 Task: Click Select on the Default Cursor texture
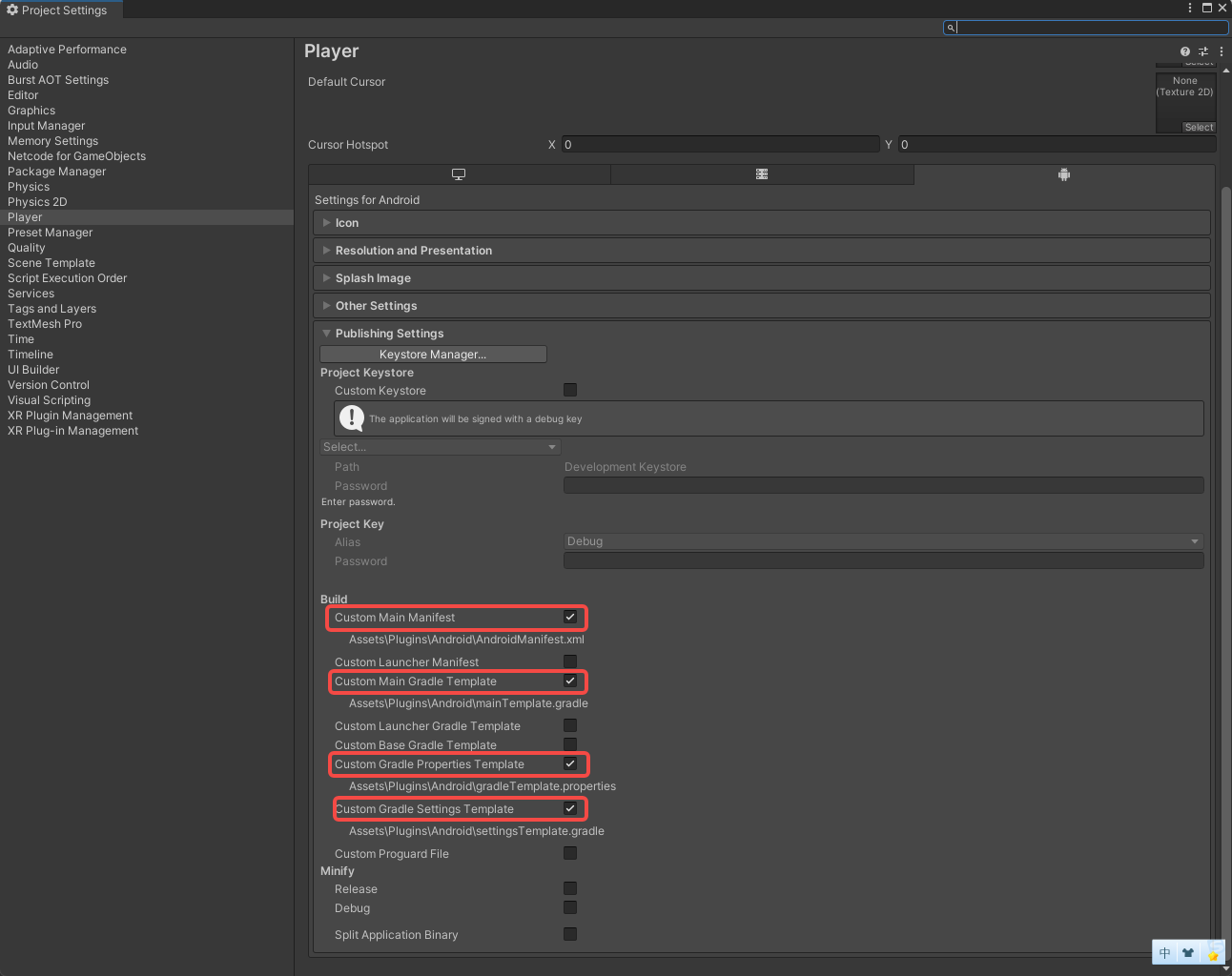pos(1199,127)
